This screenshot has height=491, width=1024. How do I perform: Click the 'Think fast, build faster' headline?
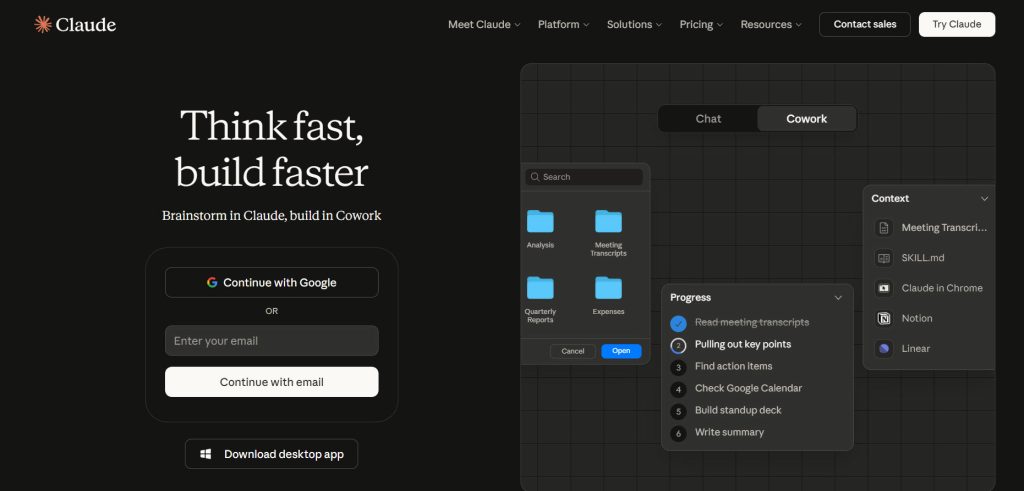(272, 149)
